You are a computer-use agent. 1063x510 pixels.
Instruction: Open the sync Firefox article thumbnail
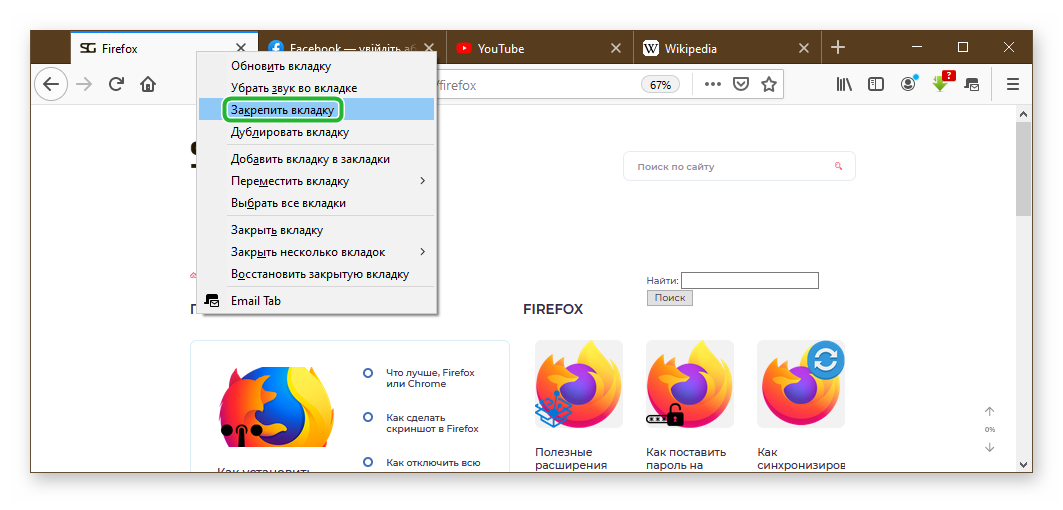coord(801,384)
